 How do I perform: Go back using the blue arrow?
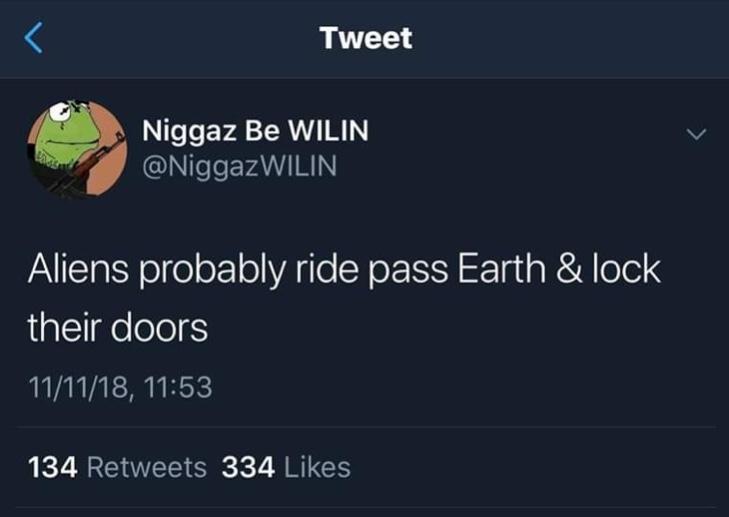point(33,38)
